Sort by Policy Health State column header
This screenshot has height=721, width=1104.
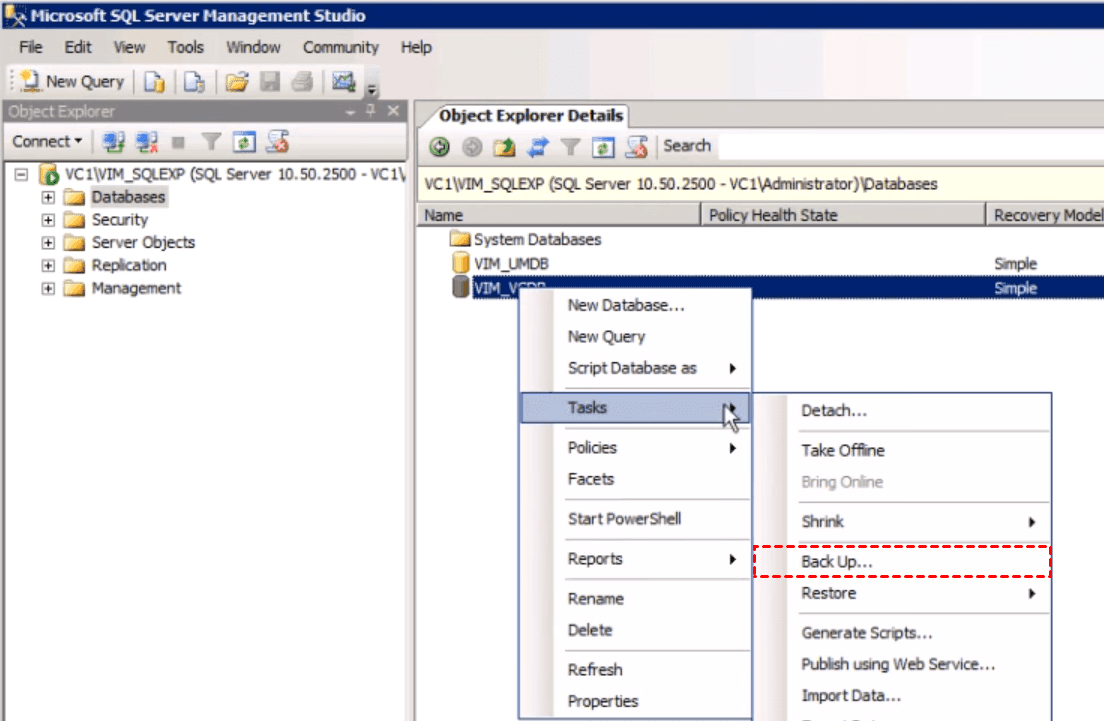click(843, 215)
